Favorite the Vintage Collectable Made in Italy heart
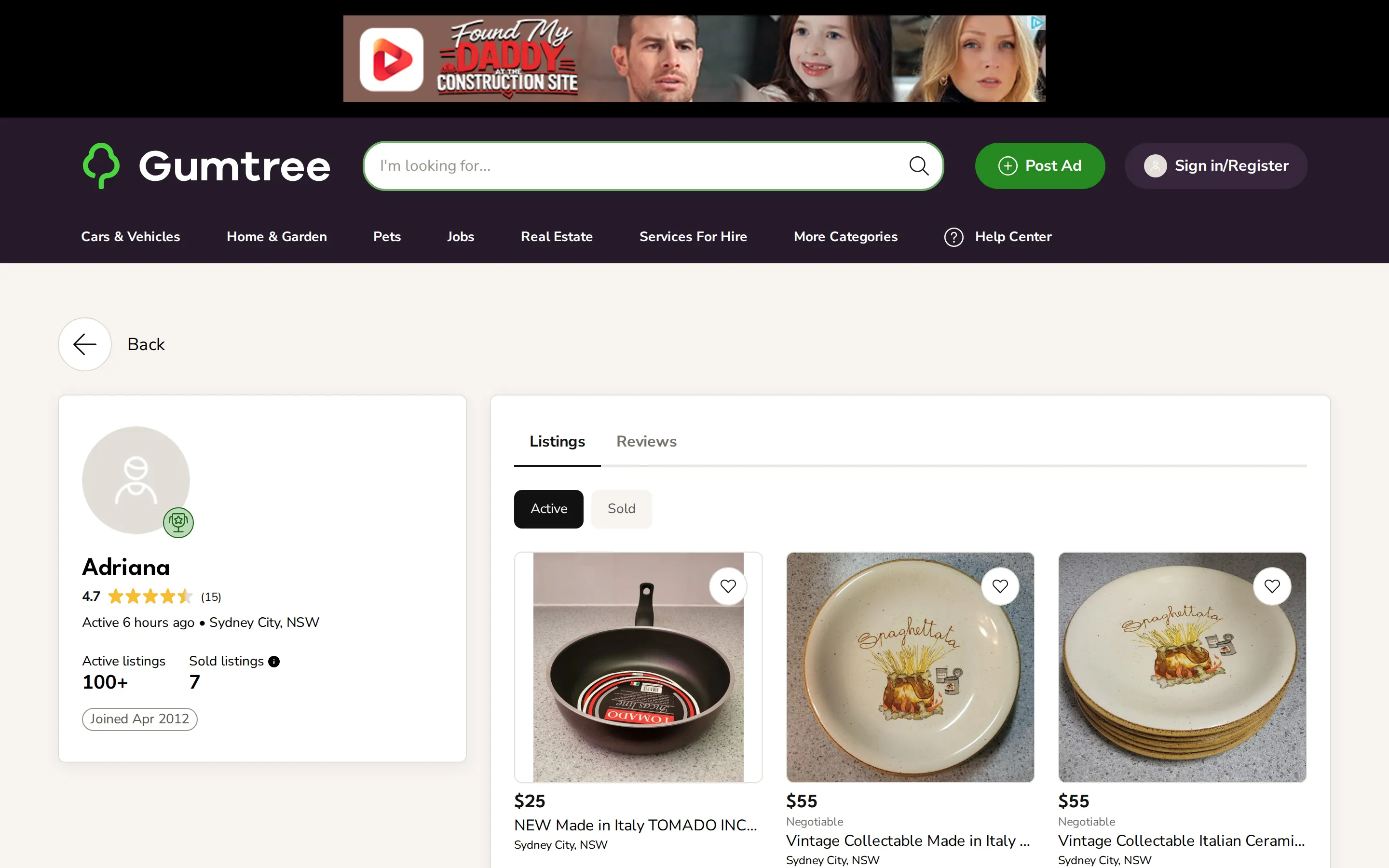 coord(1000,586)
